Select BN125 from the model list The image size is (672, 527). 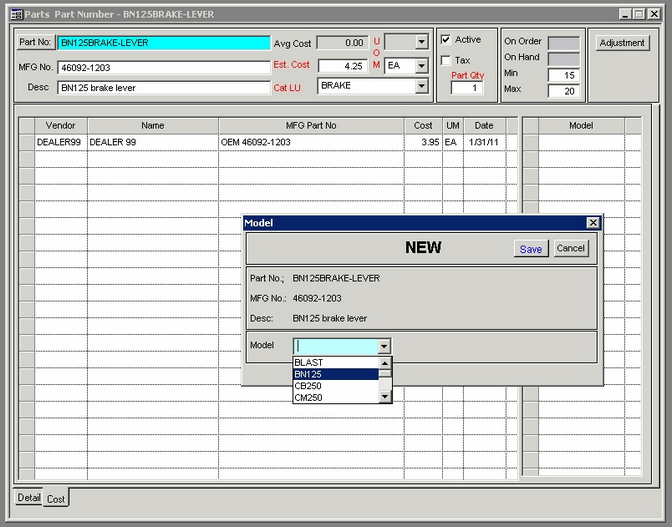[x=335, y=374]
